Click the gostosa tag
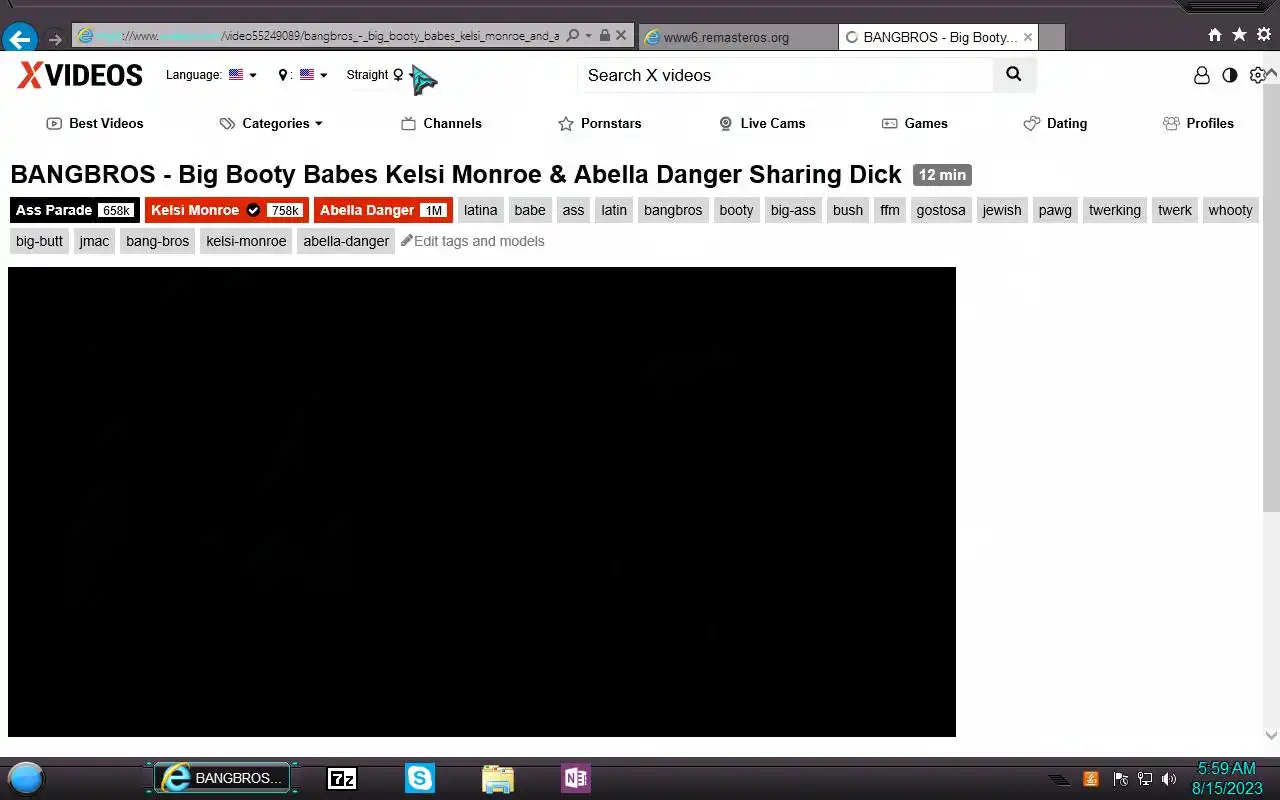 point(941,210)
